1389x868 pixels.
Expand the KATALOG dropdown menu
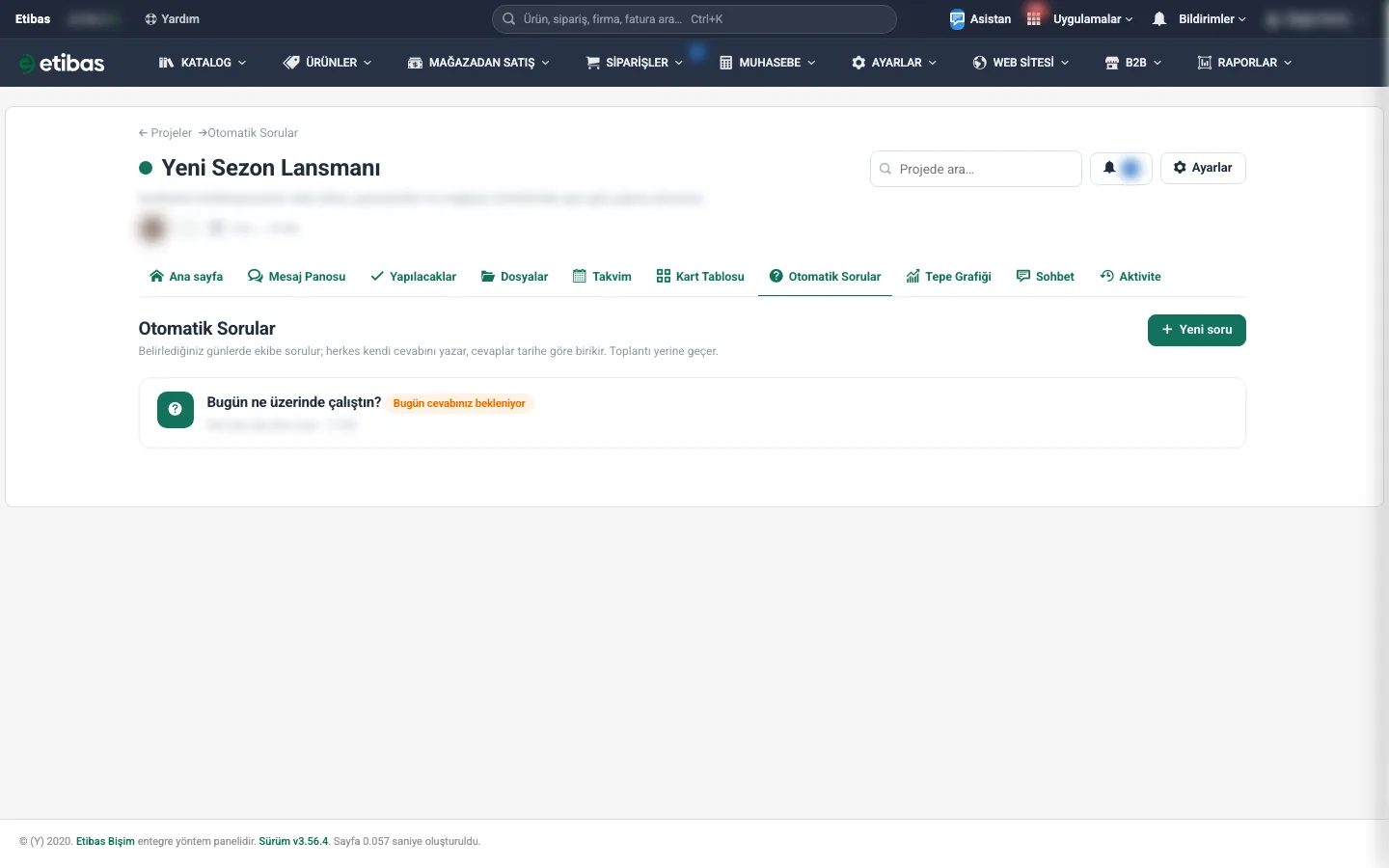coord(203,63)
